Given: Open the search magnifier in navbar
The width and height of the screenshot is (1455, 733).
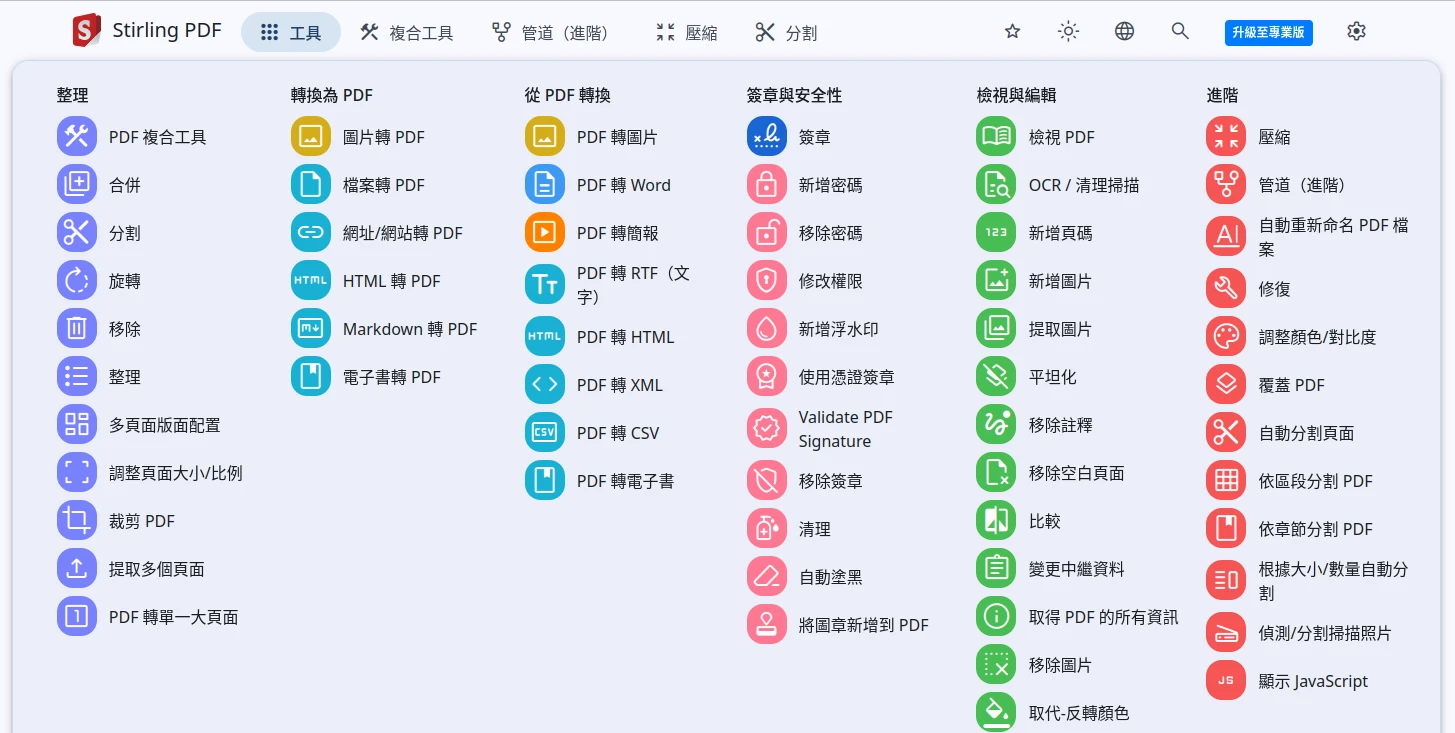Looking at the screenshot, I should 1181,32.
